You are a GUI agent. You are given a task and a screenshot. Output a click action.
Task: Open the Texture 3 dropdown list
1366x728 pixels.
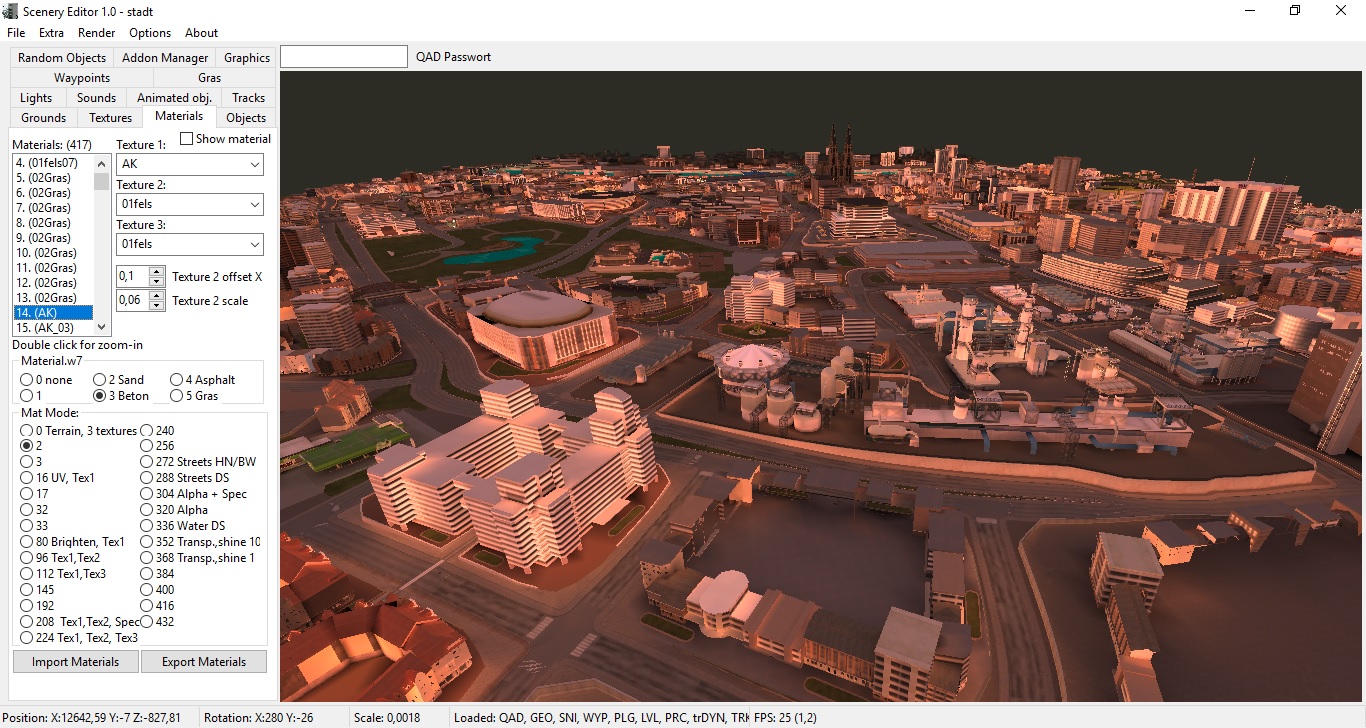[x=254, y=244]
